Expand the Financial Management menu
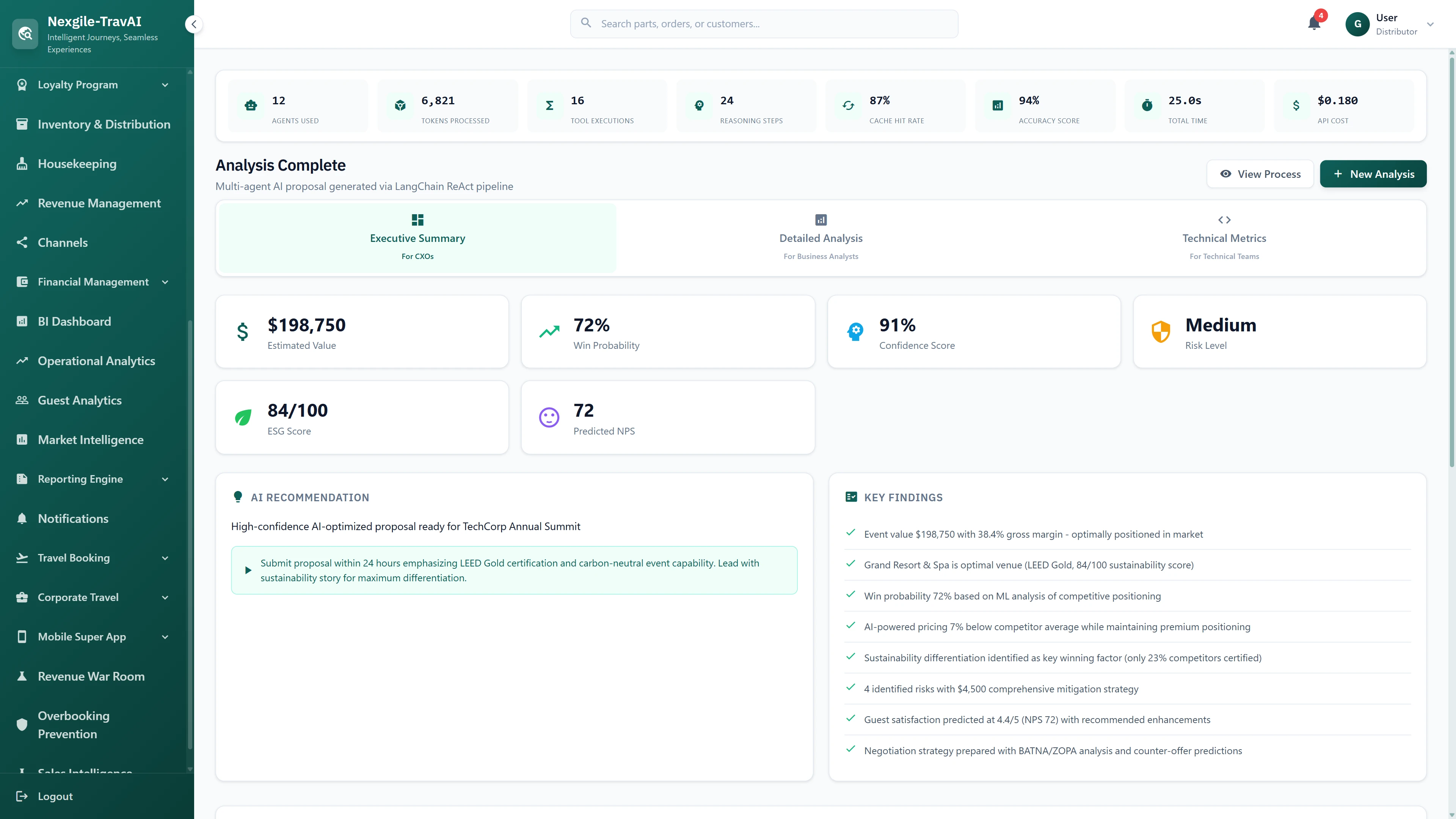Viewport: 1456px width, 819px height. point(165,281)
